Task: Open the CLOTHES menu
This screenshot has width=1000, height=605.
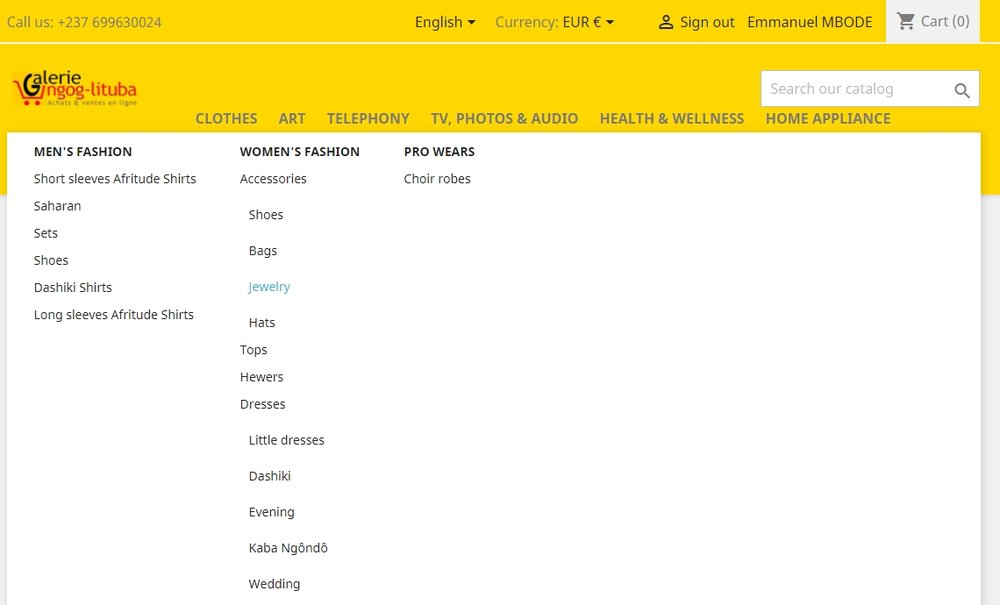Action: point(226,118)
